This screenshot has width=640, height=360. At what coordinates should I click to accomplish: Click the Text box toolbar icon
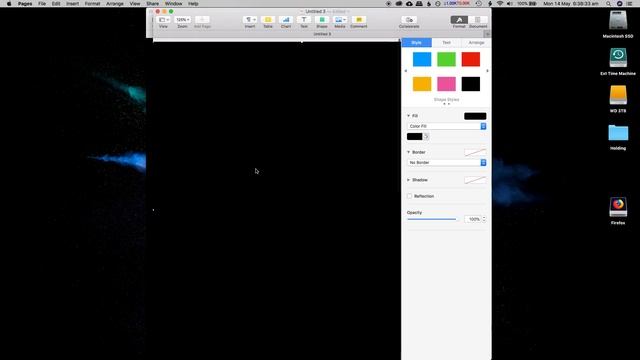304,20
